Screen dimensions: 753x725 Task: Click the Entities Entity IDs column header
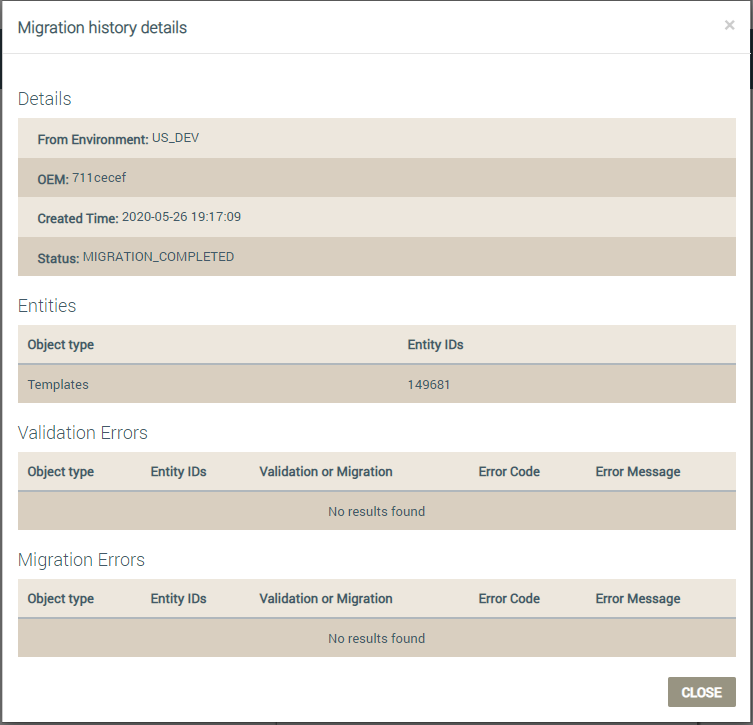pyautogui.click(x=435, y=345)
